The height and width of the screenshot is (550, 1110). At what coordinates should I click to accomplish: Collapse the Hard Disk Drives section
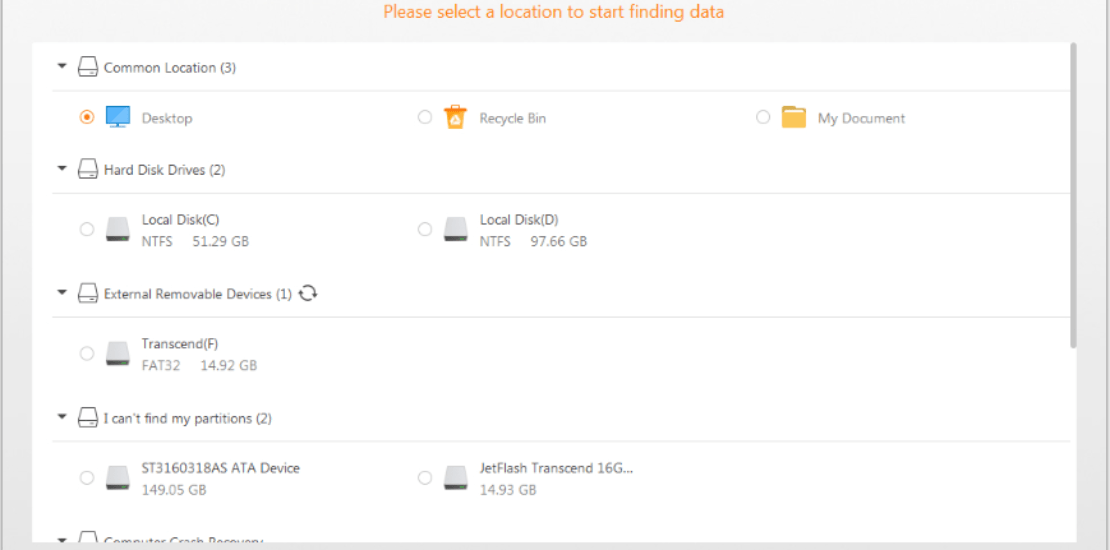62,169
